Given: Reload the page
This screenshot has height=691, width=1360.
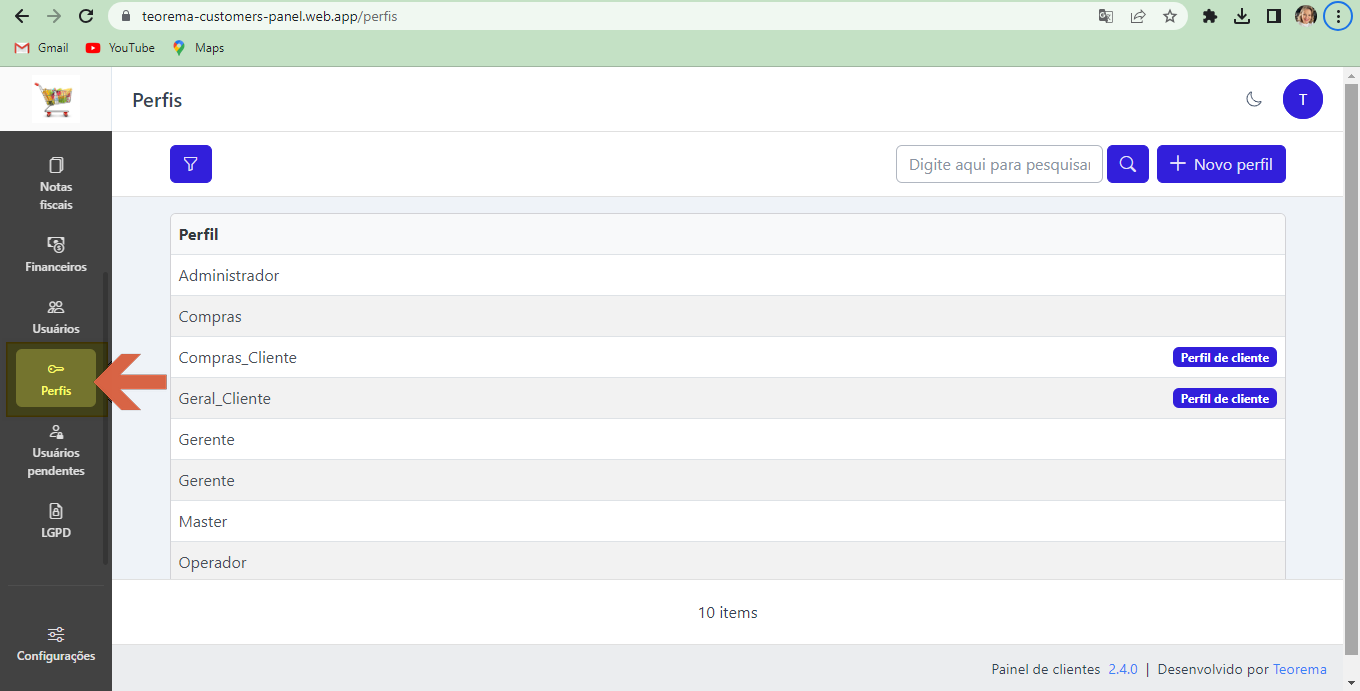Looking at the screenshot, I should point(86,16).
